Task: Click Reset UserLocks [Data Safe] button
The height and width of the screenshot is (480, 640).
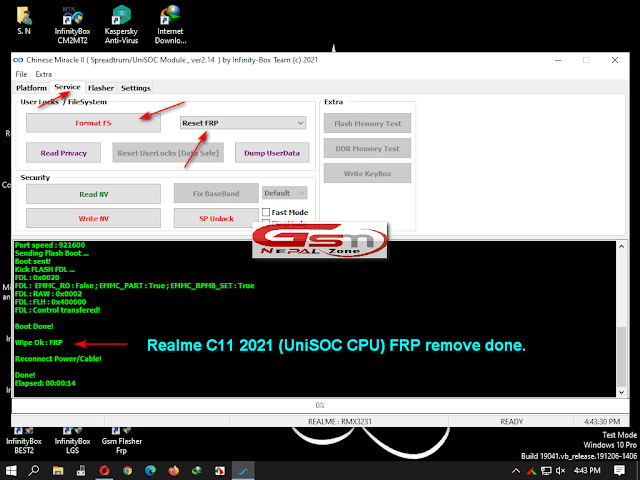Action: pos(168,153)
